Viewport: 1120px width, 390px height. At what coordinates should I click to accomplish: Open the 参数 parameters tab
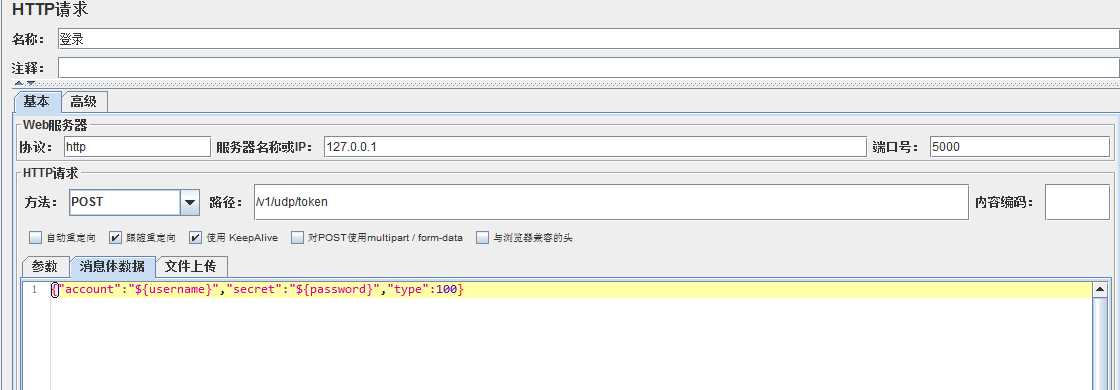tap(44, 266)
